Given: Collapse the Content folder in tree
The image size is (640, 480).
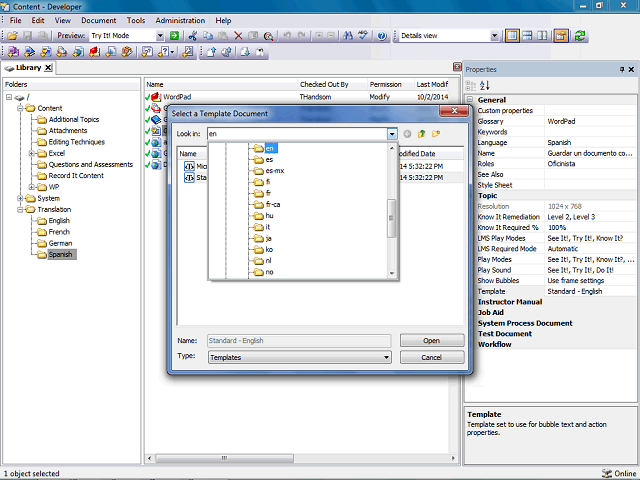Looking at the screenshot, I should coord(20,108).
